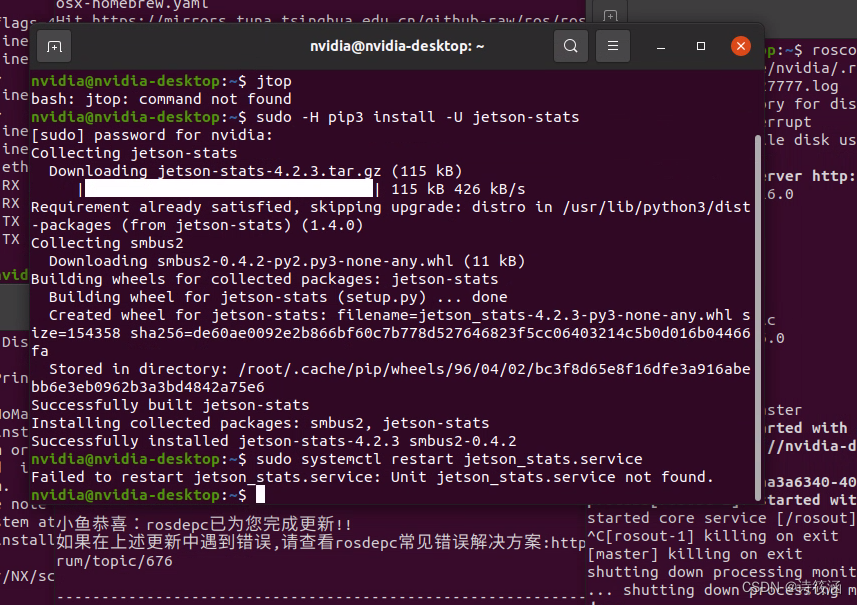Click 'Installing collected packages: smbus2, jetson-stats' line
857x605 pixels.
(x=260, y=423)
